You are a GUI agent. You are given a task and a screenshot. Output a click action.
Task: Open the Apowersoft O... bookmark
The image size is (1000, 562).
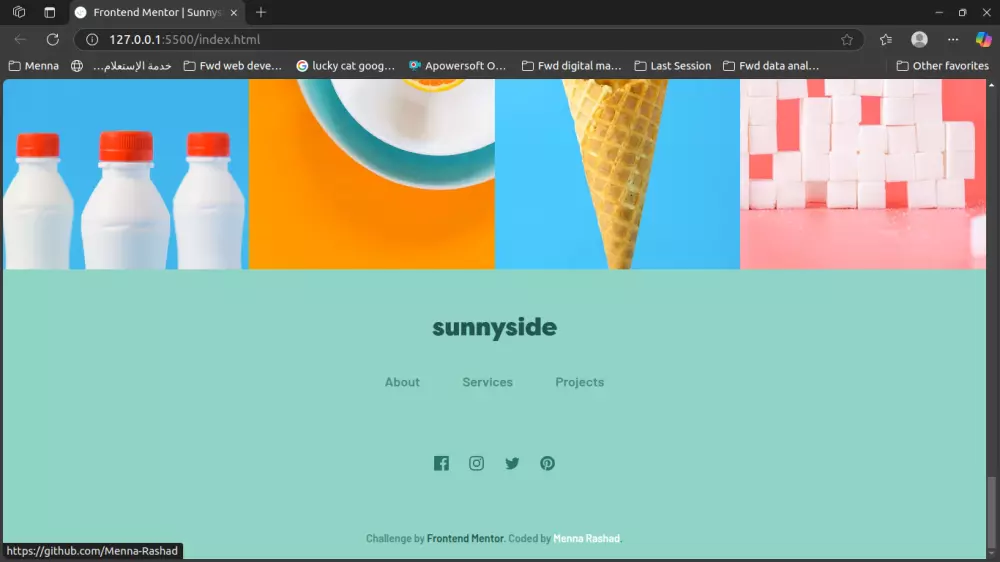(457, 66)
